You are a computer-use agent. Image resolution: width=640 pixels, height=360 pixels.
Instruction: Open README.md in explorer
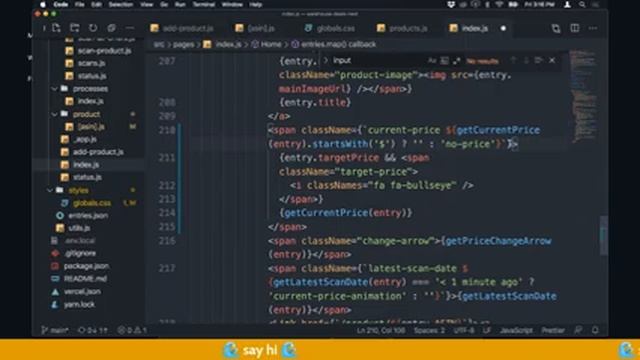[85, 279]
